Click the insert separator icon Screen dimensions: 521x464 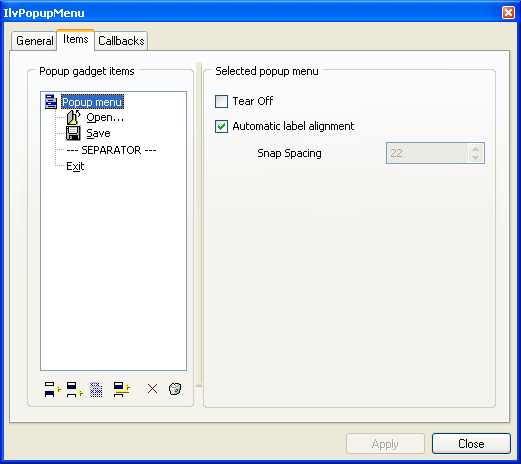121,389
